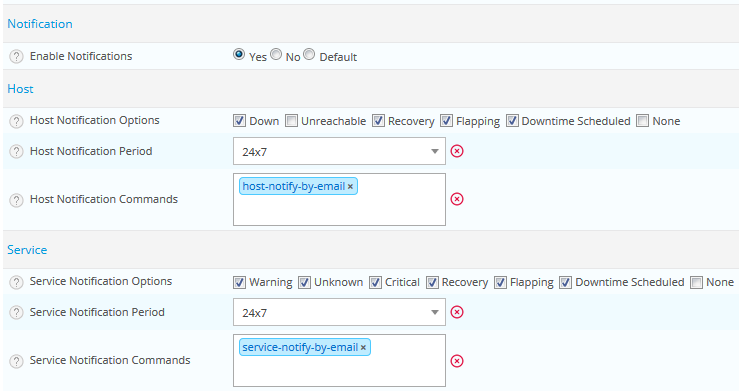Viewport: 739px width, 392px height.
Task: Open help for Service Notification Options
Action: click(x=16, y=282)
